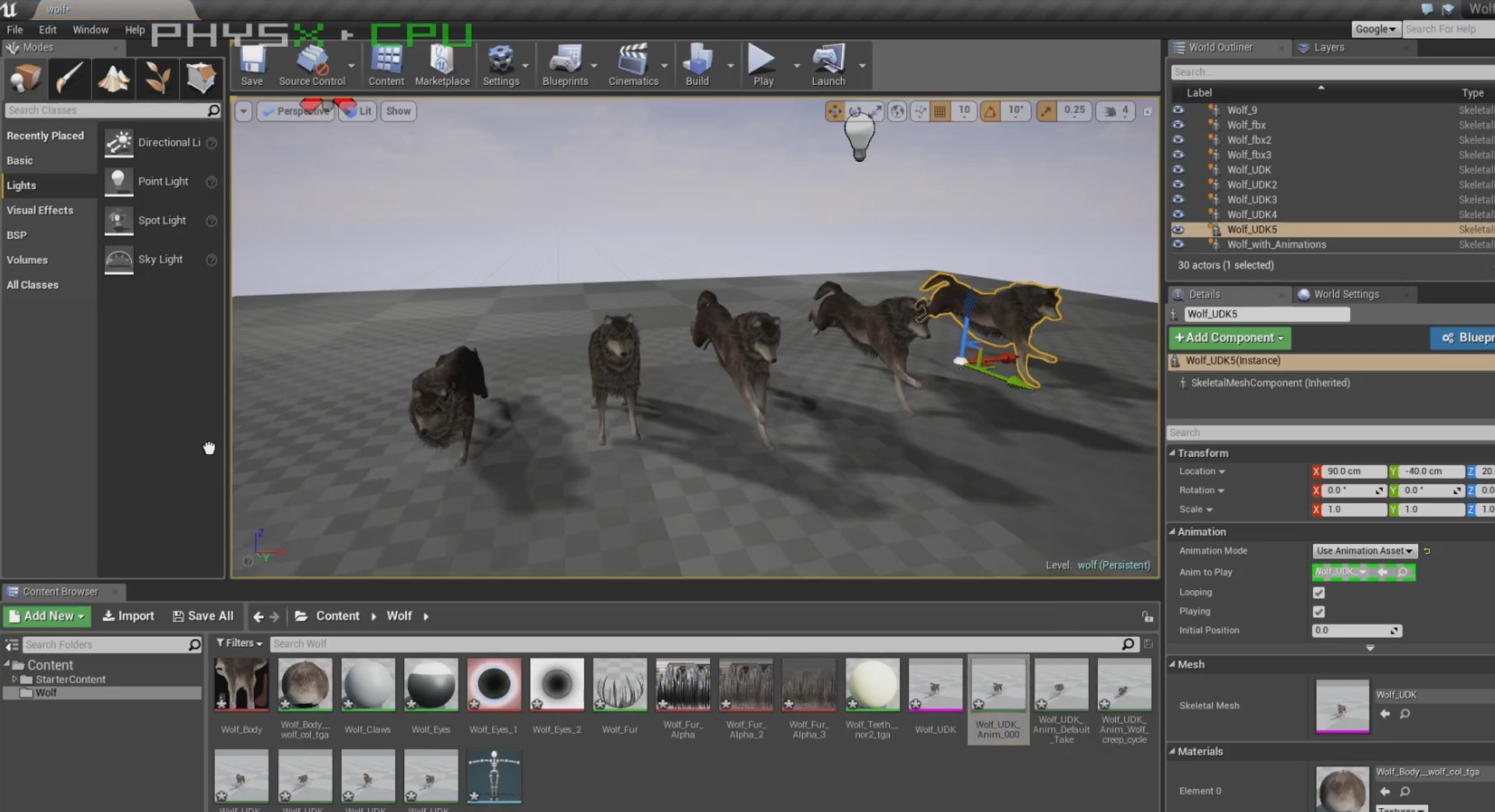Click the Sky Light icon

(119, 260)
